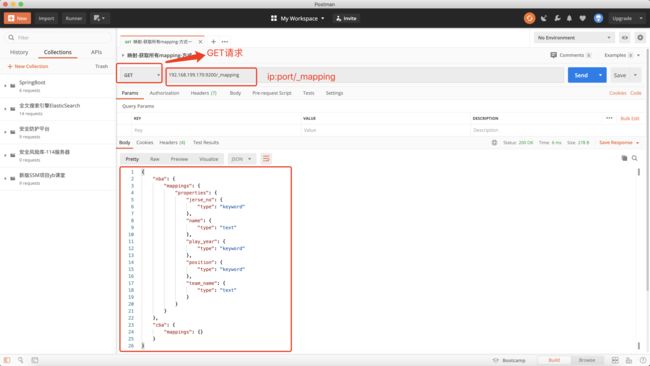Click the environment quick look eye icon
Viewport: 650px width, 366px height.
click(625, 38)
